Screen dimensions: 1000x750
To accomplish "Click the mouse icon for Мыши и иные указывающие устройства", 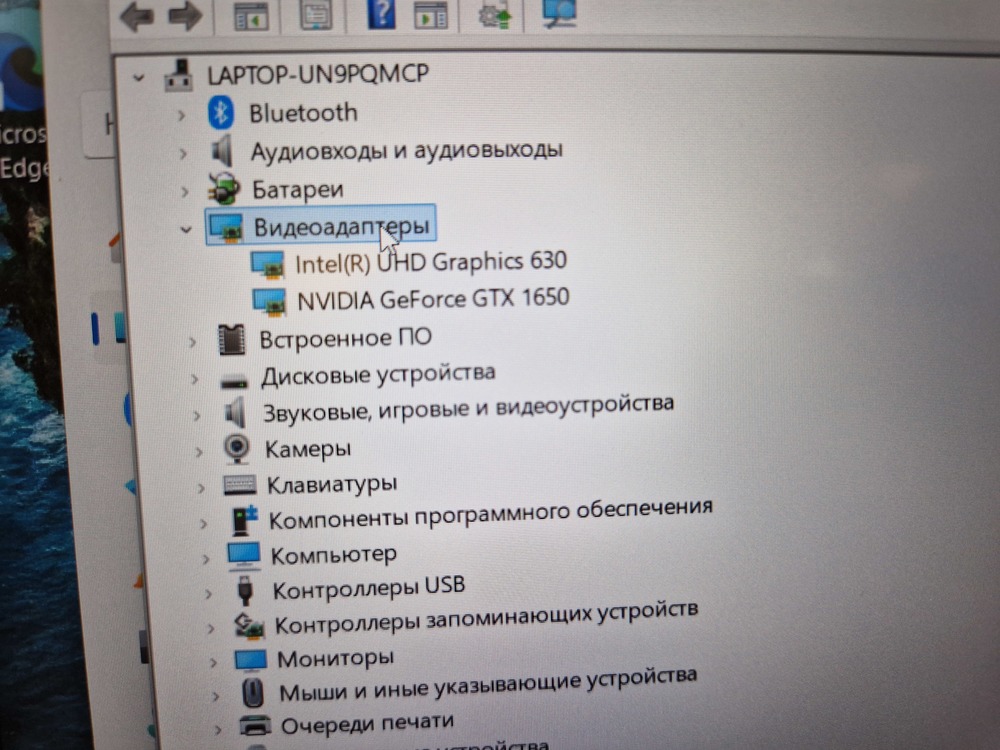I will 253,693.
